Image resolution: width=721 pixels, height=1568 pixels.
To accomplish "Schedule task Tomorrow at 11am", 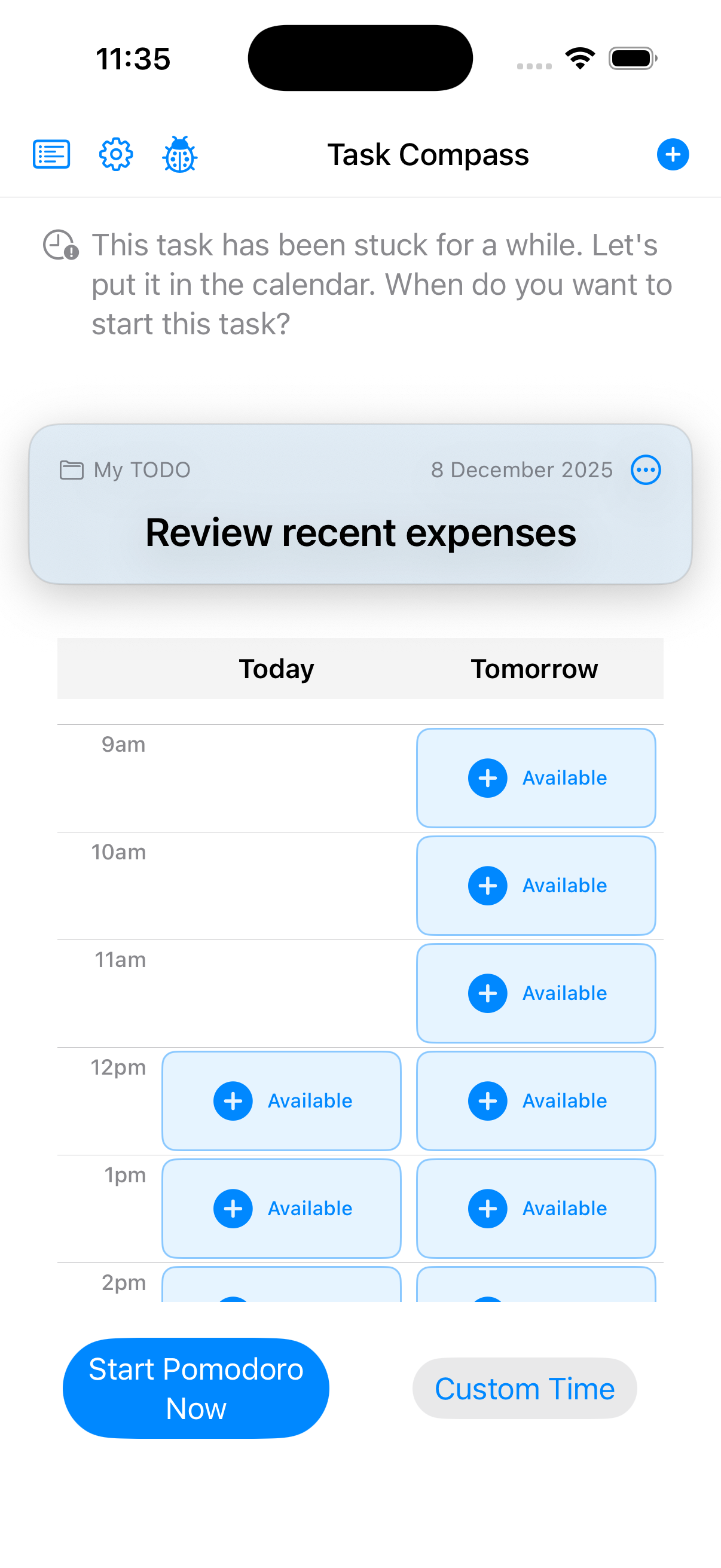I will 536,993.
